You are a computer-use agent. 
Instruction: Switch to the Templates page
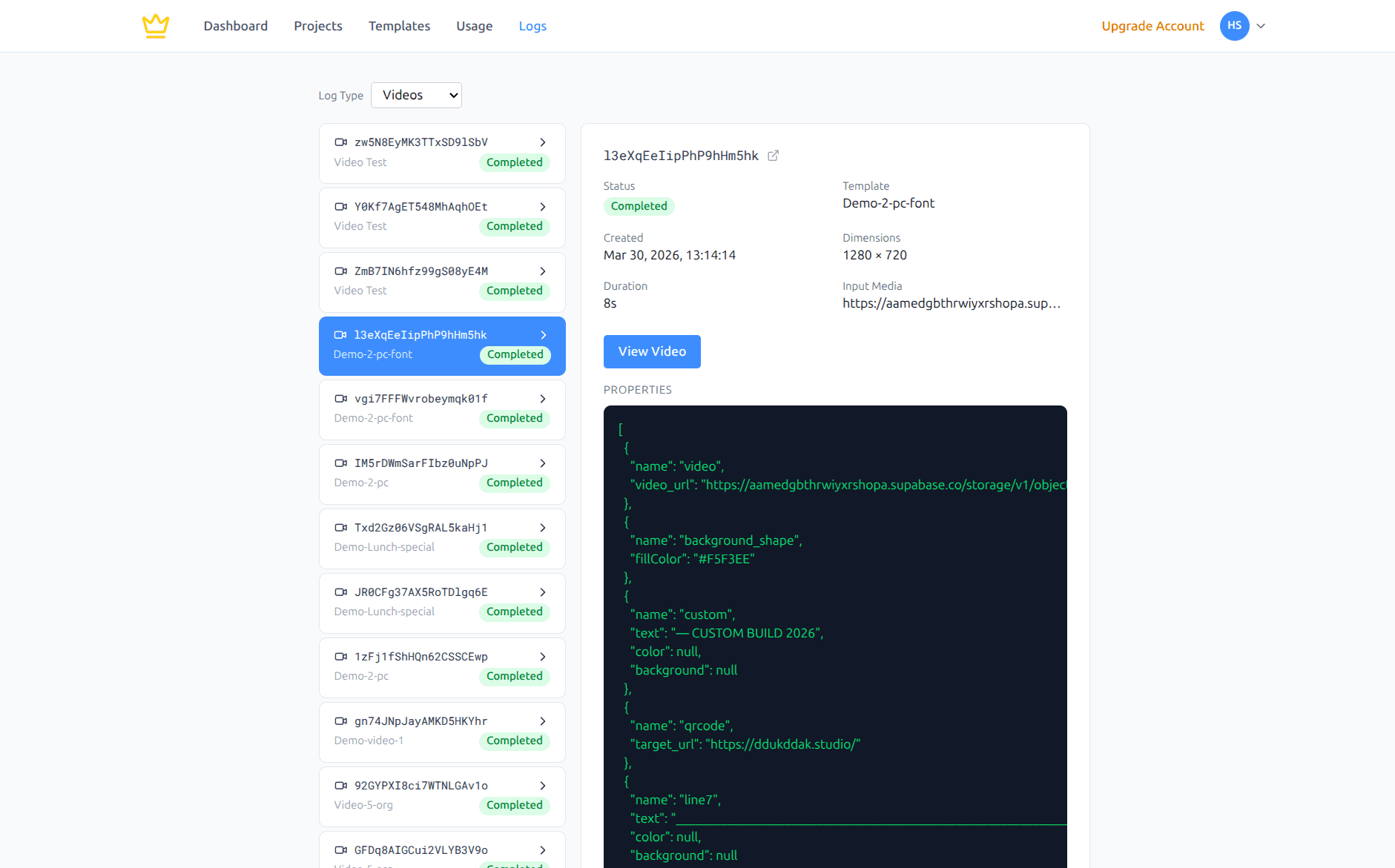click(x=399, y=26)
